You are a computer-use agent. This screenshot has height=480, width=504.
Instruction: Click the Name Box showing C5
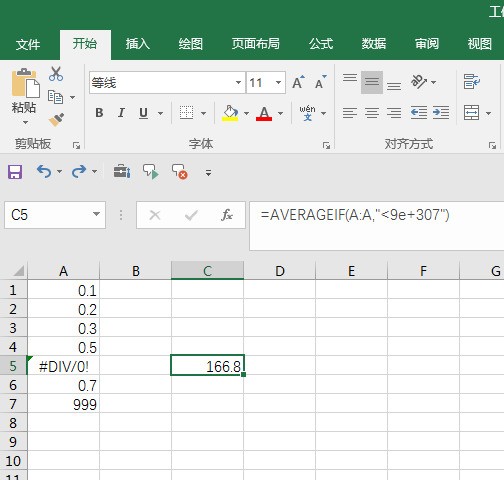click(x=55, y=215)
